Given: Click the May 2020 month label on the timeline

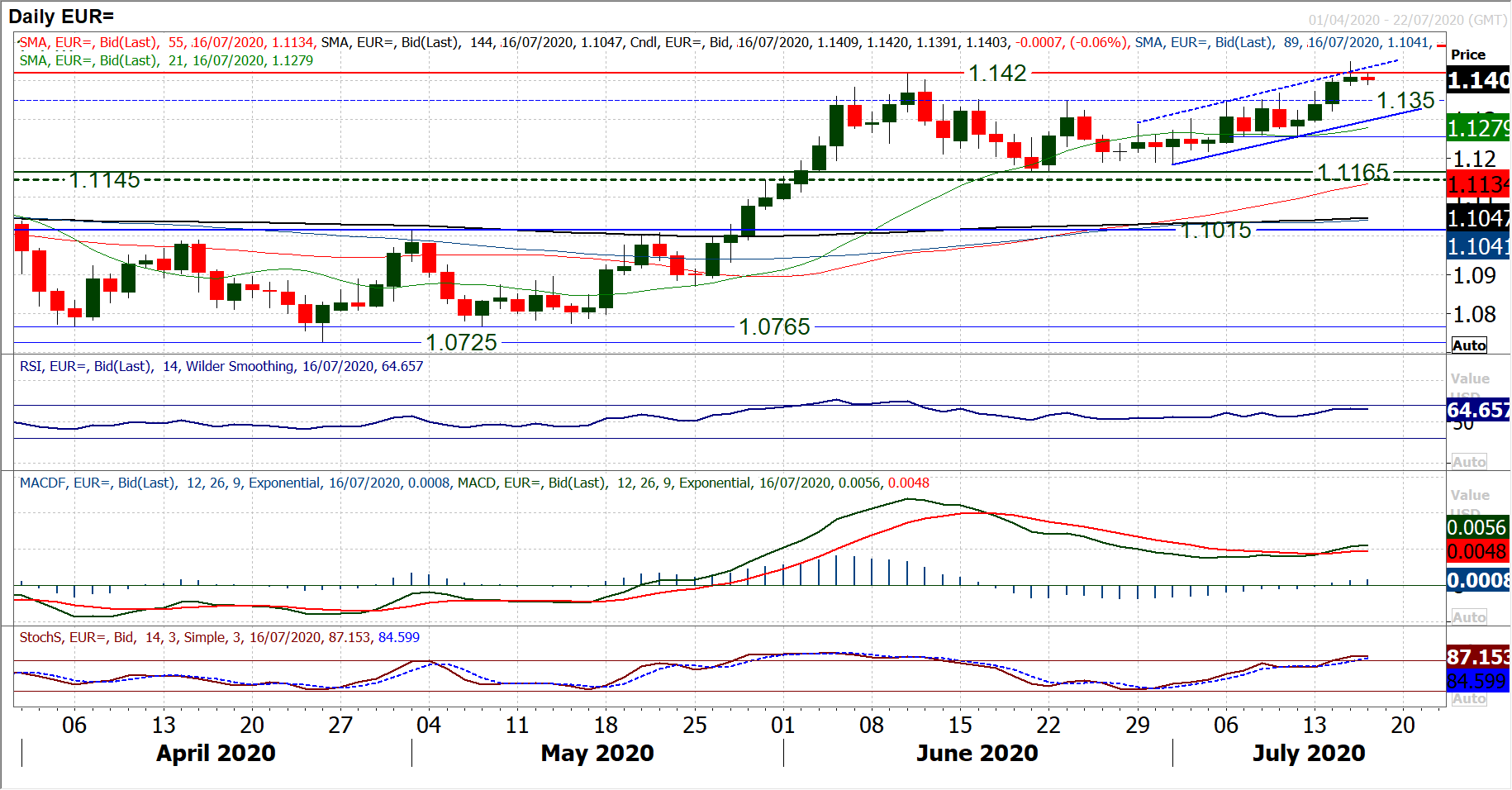Looking at the screenshot, I should (597, 753).
